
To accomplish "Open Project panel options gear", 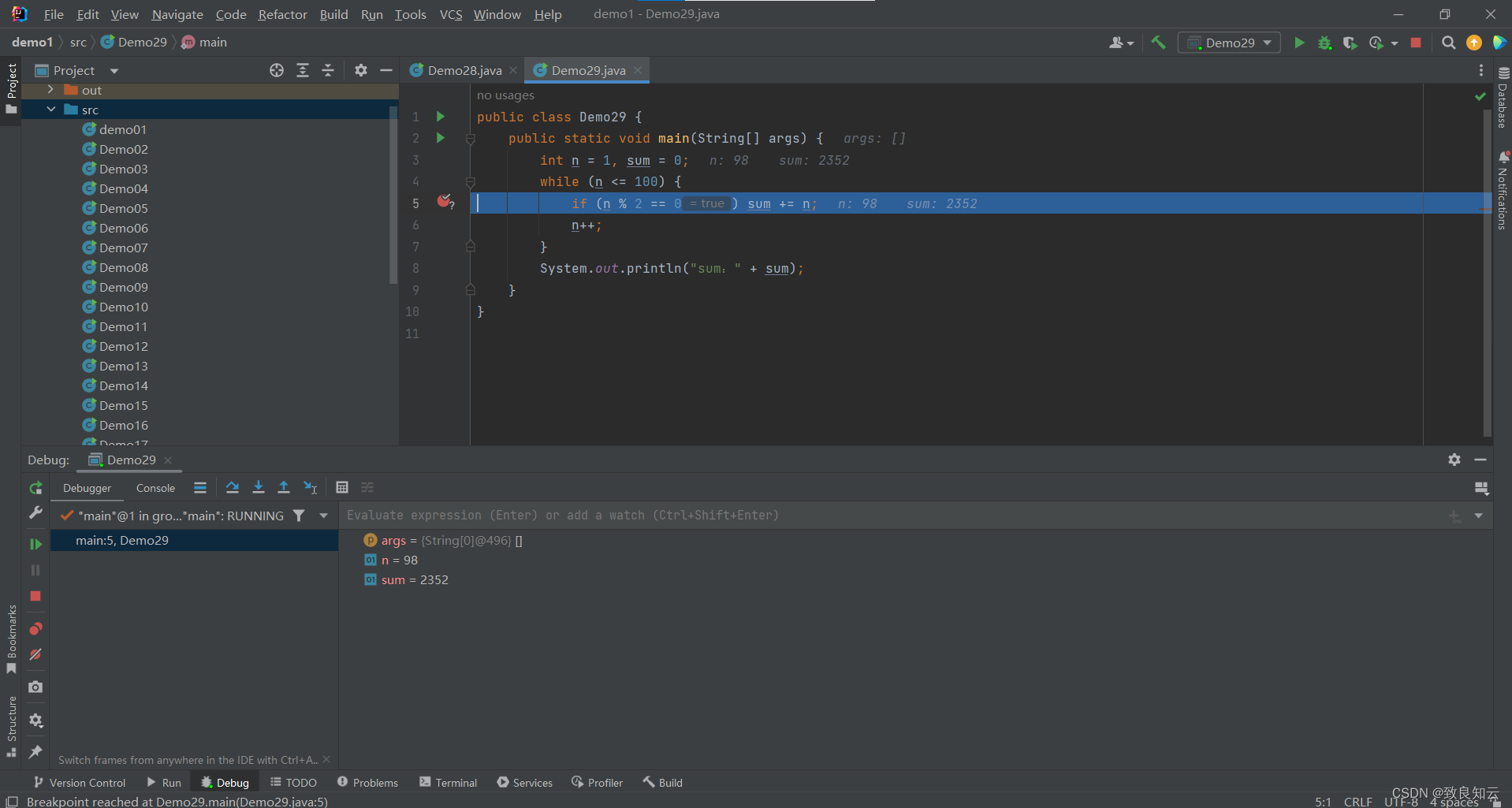I will (x=361, y=70).
